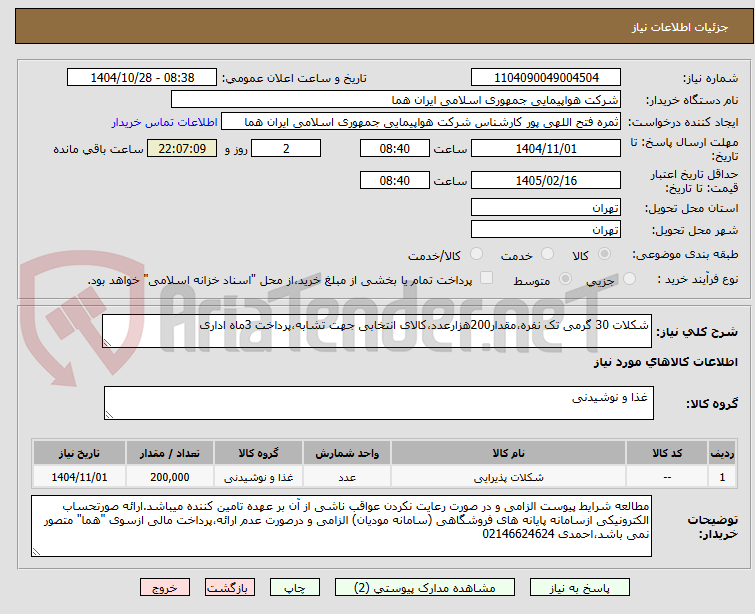Click the price validity time 08:40 field
This screenshot has height=614, width=755.
pos(394,181)
